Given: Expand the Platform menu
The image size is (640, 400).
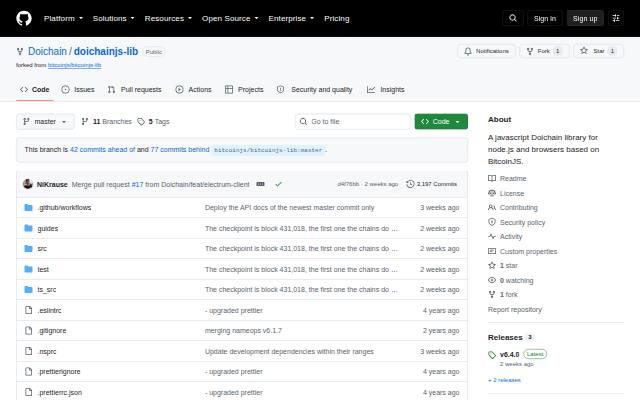Looking at the screenshot, I should 63,18.
